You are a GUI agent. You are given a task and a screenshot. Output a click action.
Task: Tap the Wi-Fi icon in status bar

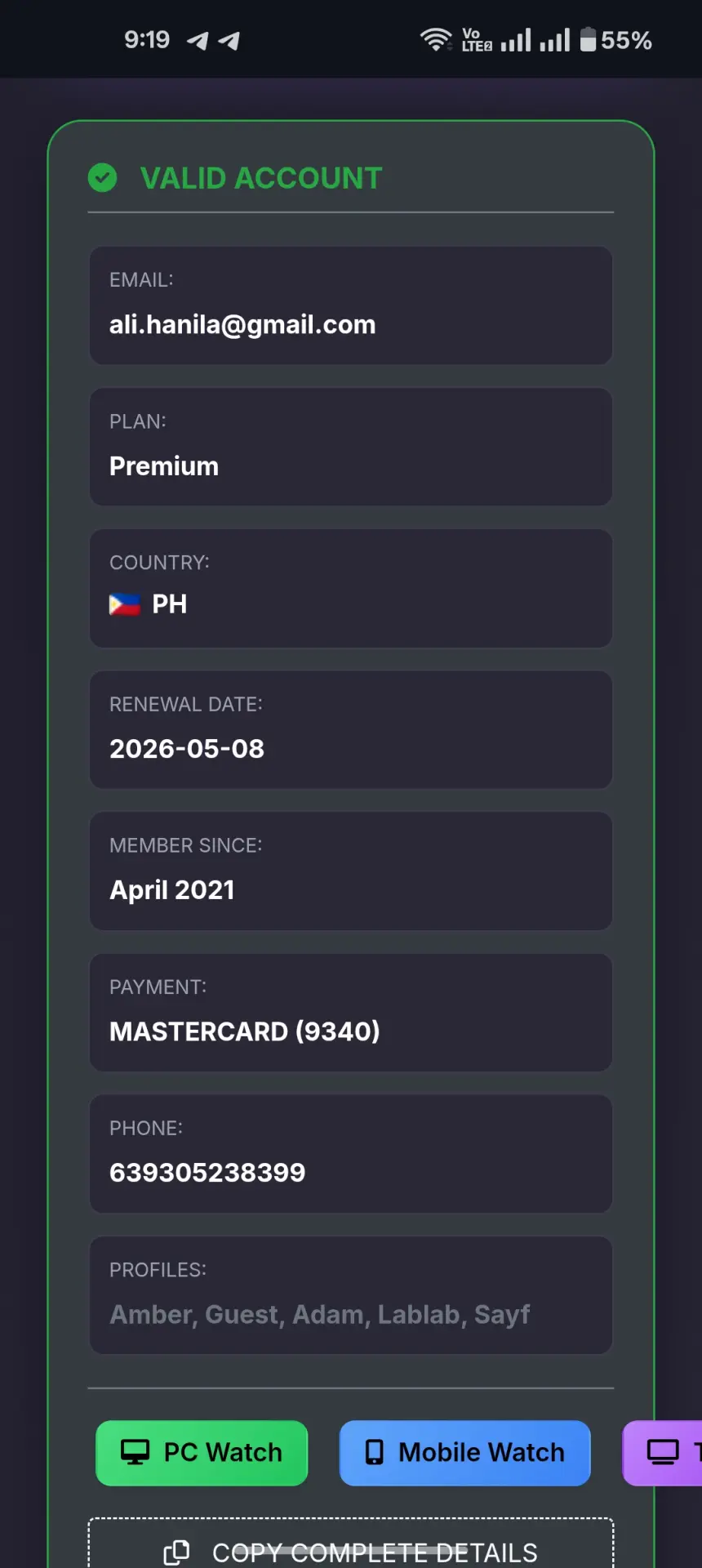click(435, 39)
